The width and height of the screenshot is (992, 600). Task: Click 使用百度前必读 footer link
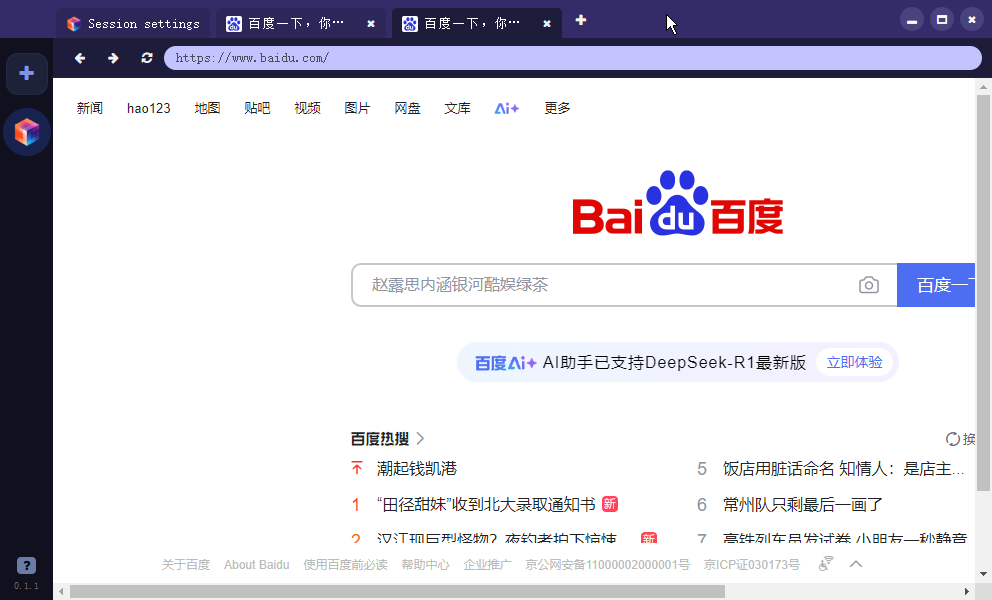click(x=345, y=565)
